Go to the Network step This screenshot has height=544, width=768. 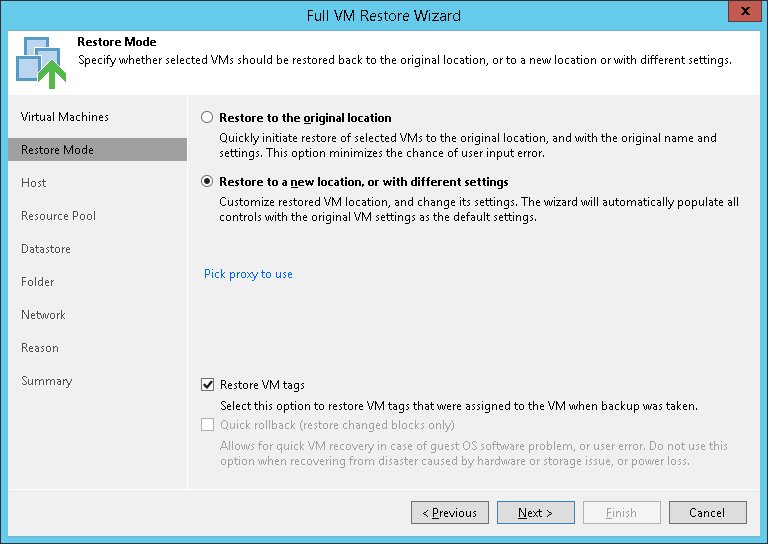click(x=43, y=315)
